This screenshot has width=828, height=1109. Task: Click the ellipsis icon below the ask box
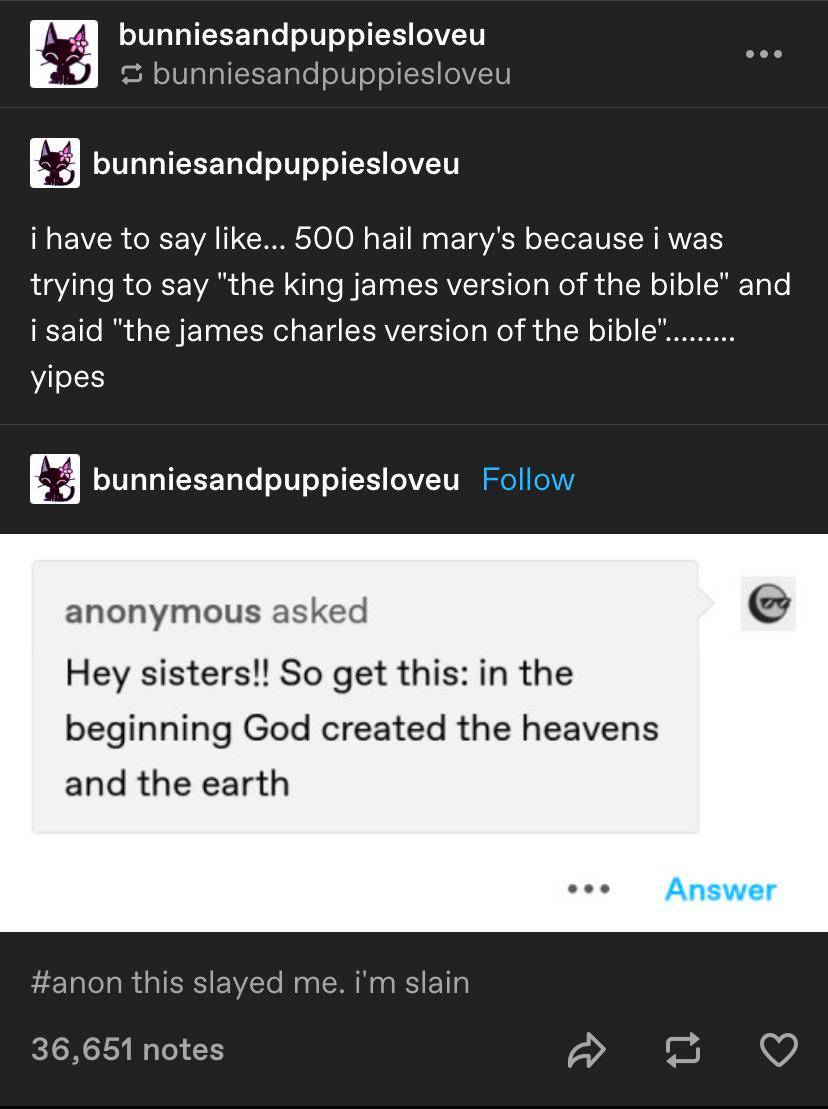tap(589, 889)
